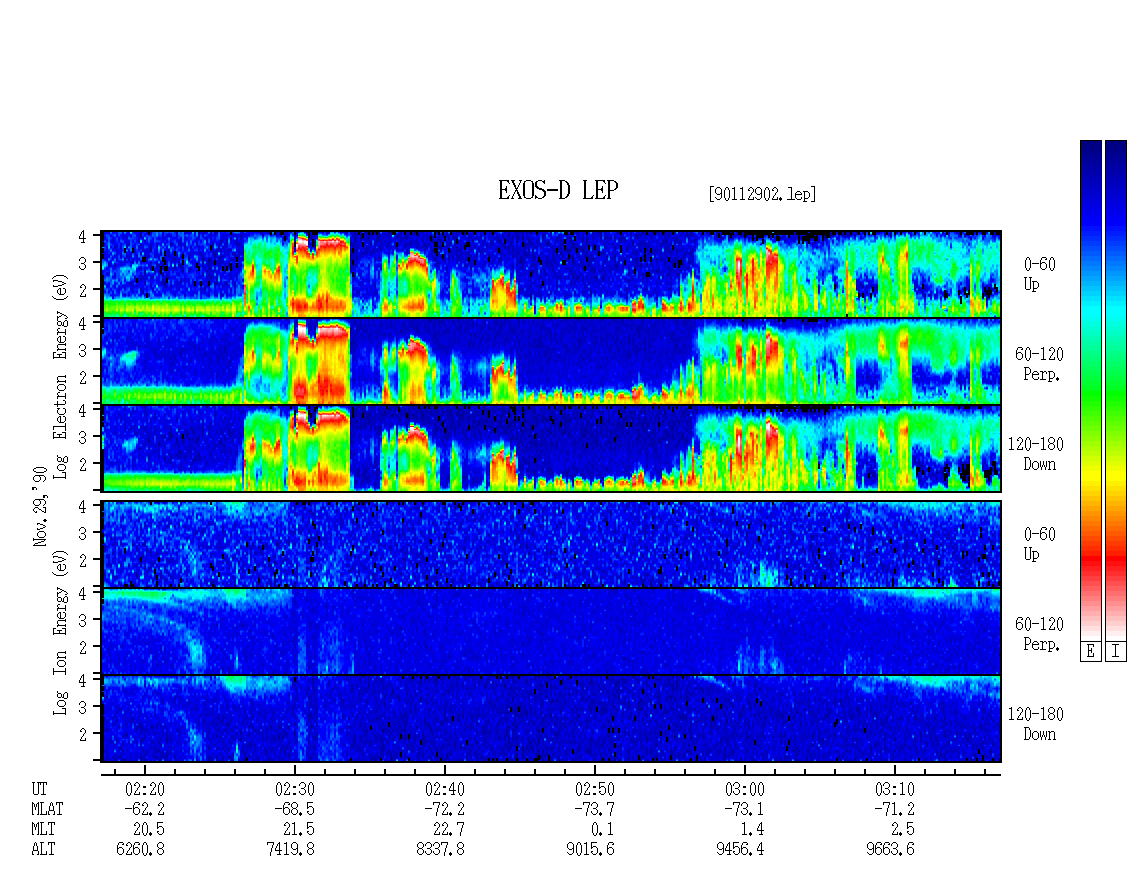The height and width of the screenshot is (875, 1130).
Task: Click the MLT value 0.1
Action: (602, 830)
